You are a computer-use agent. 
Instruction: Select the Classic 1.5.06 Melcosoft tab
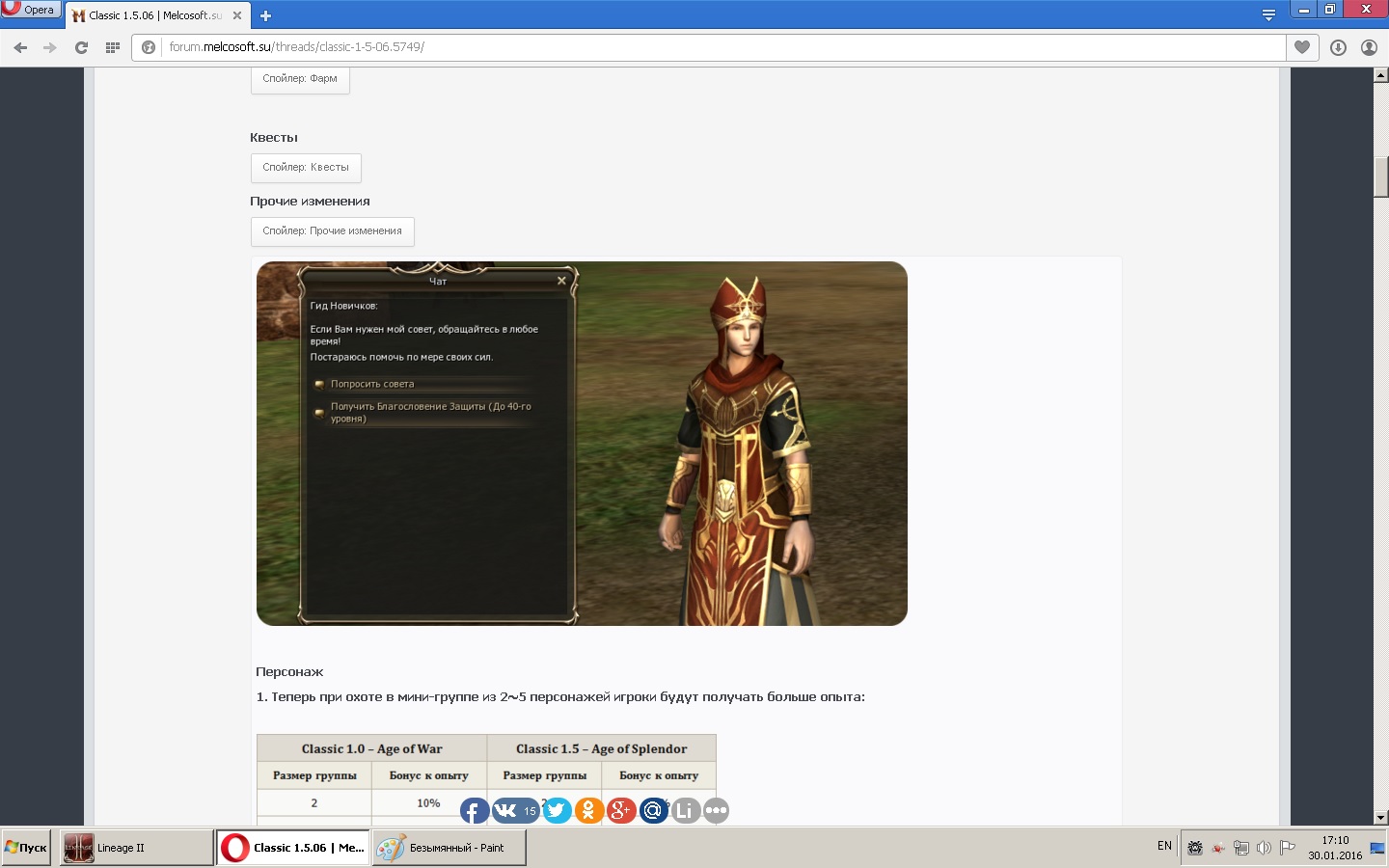(158, 15)
